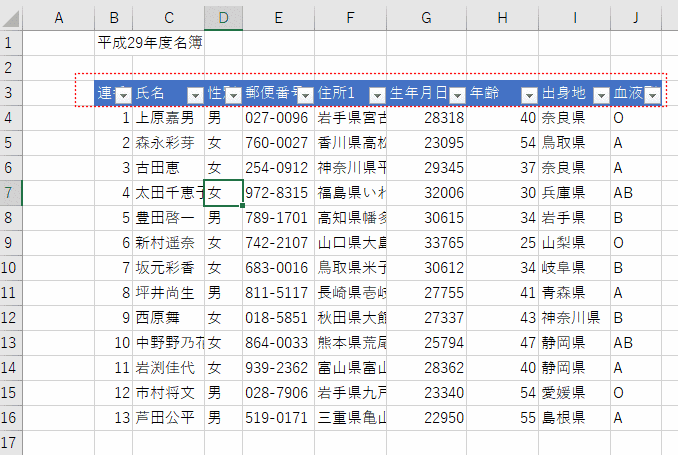Viewport: 678px width, 455px height.
Task: Select the 神奈川県 cell in column I
Action: [x=574, y=318]
